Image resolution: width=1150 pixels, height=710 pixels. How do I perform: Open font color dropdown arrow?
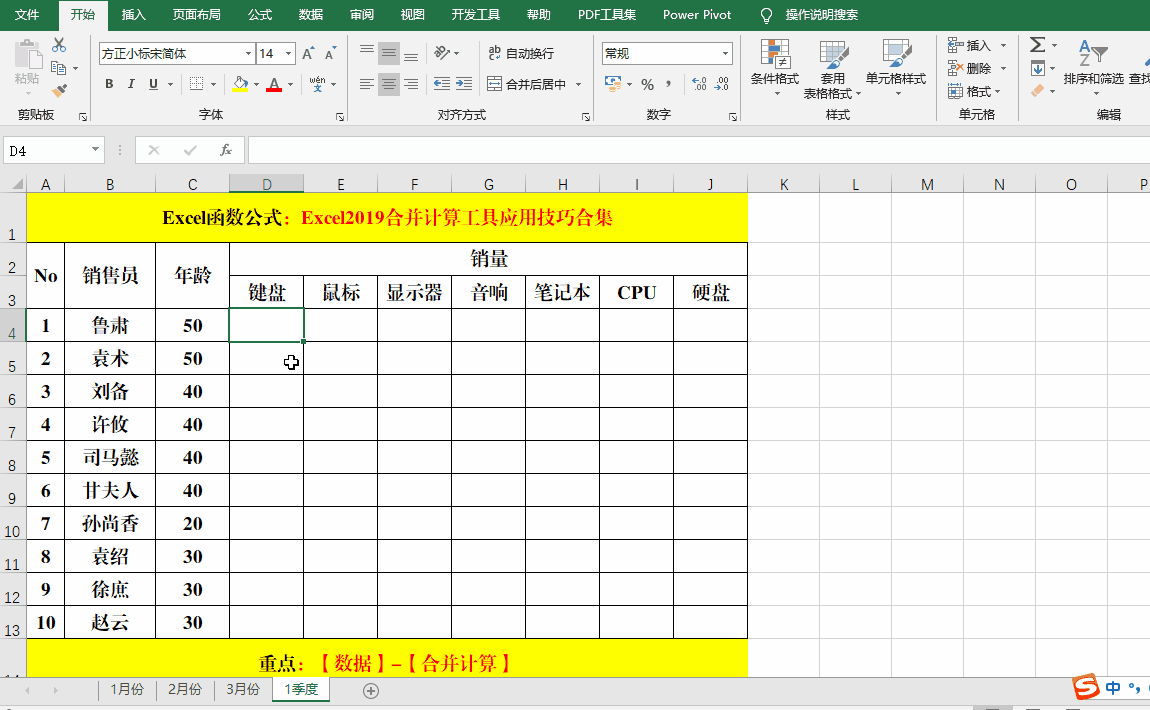[290, 84]
